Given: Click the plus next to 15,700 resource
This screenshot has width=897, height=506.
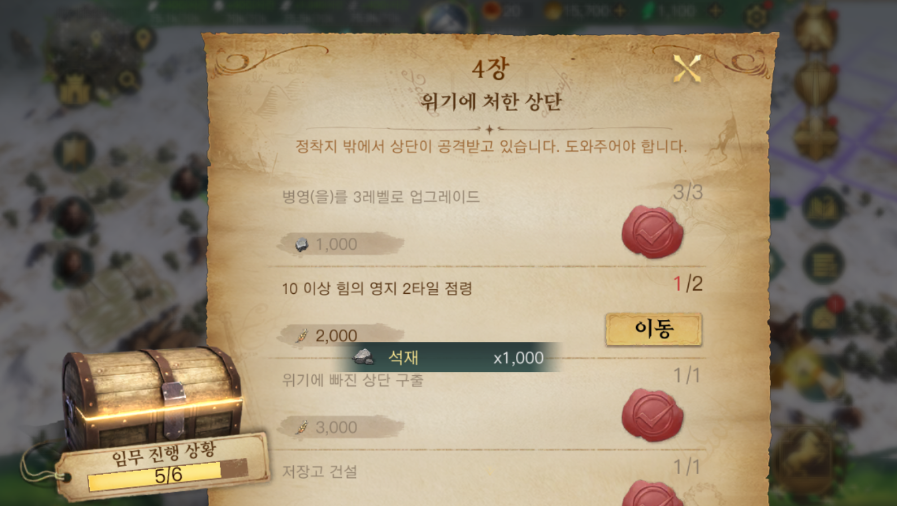Looking at the screenshot, I should [620, 10].
